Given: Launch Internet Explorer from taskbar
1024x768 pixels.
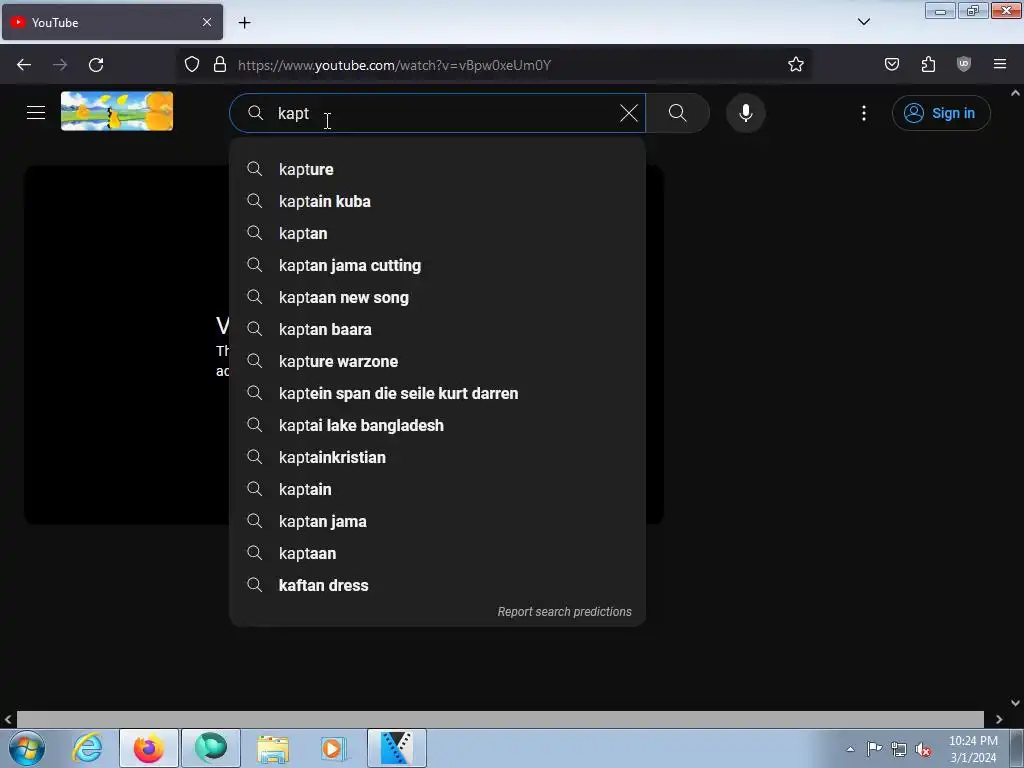Looking at the screenshot, I should tap(87, 748).
